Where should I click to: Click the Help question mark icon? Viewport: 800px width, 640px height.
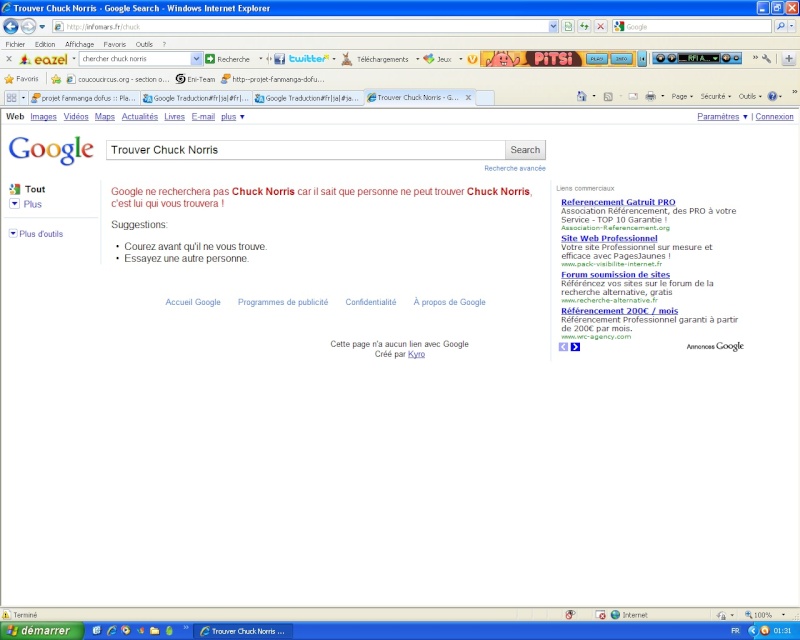(772, 96)
